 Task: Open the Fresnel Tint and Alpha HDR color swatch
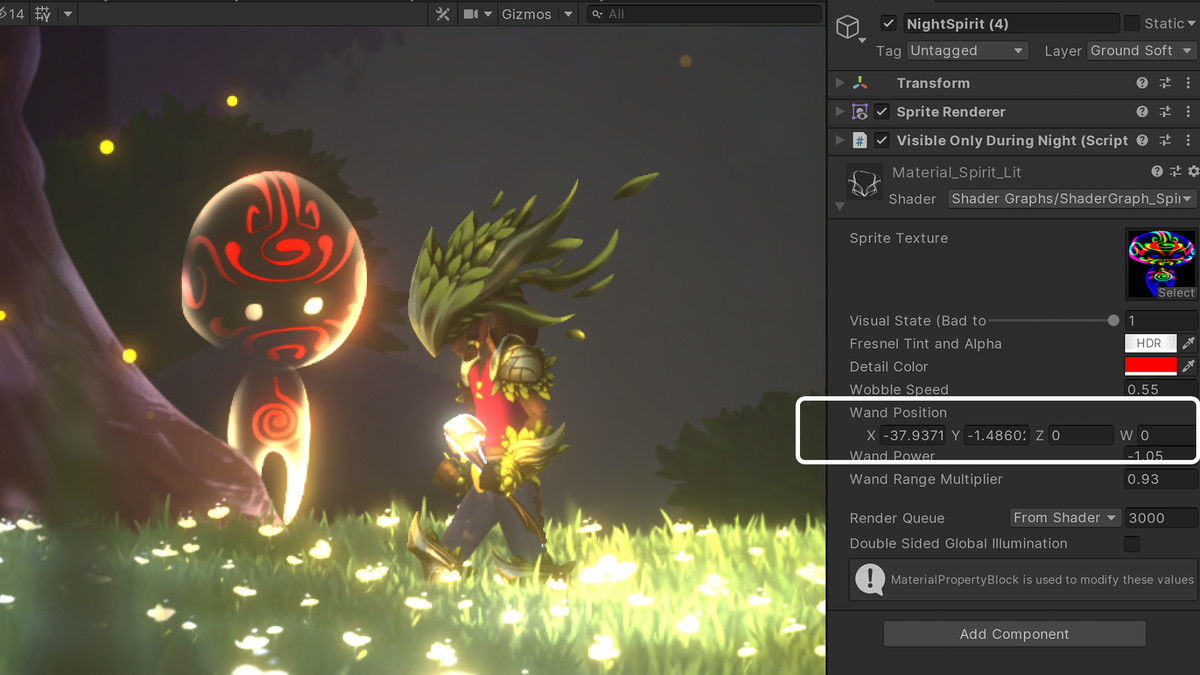coord(1150,343)
